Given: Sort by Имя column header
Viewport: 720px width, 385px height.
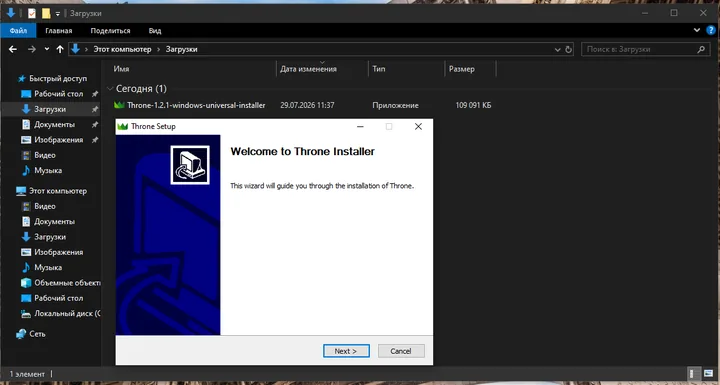Looking at the screenshot, I should coord(121,69).
